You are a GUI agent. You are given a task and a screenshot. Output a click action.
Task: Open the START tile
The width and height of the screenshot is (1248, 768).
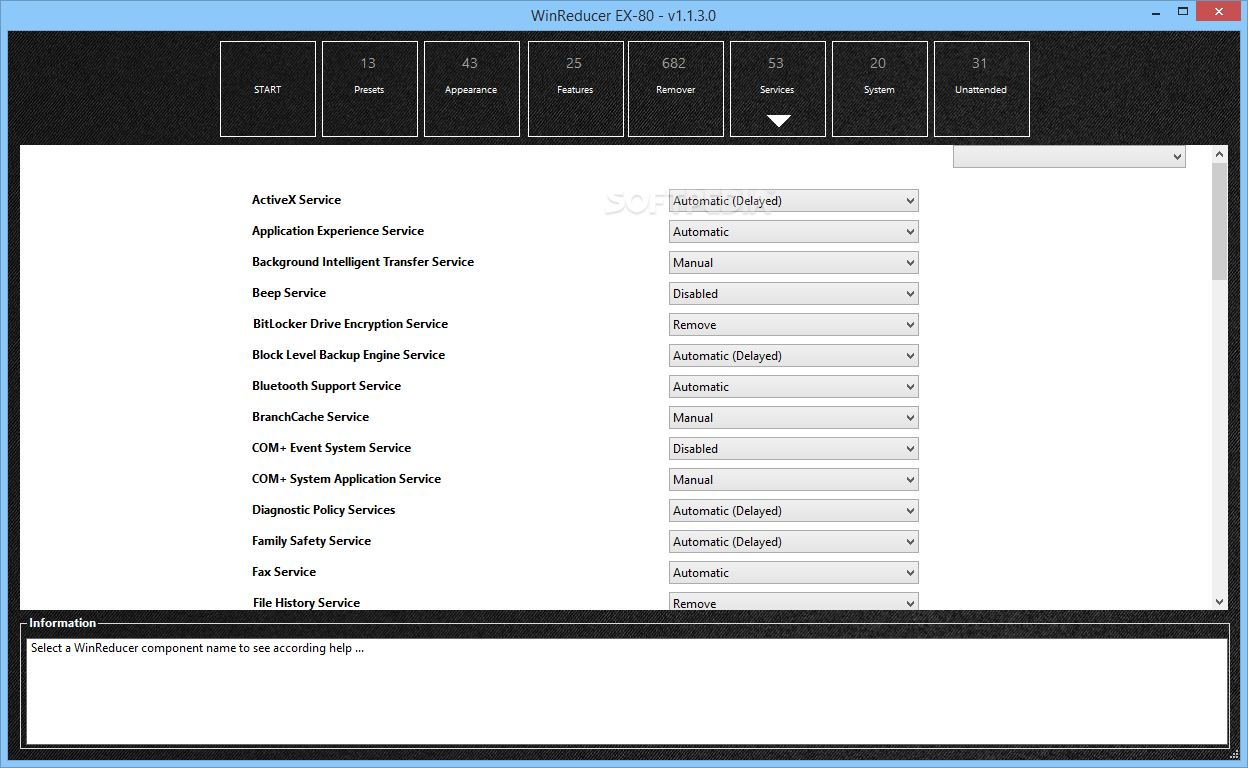268,89
